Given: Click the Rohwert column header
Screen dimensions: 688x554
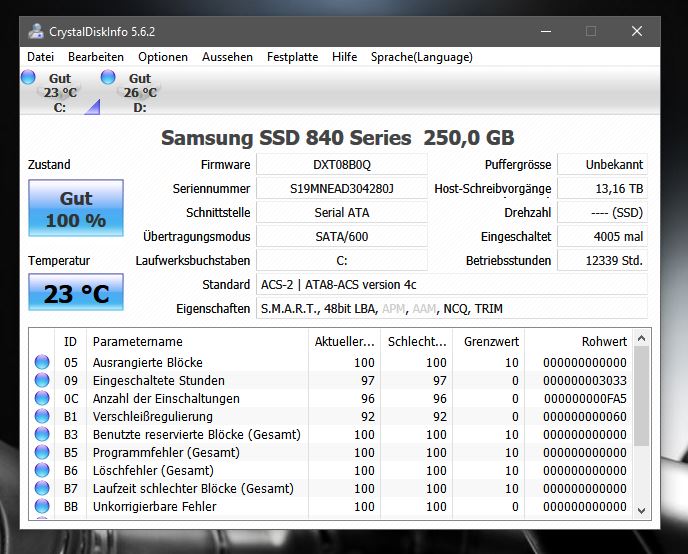Looking at the screenshot, I should tap(579, 341).
